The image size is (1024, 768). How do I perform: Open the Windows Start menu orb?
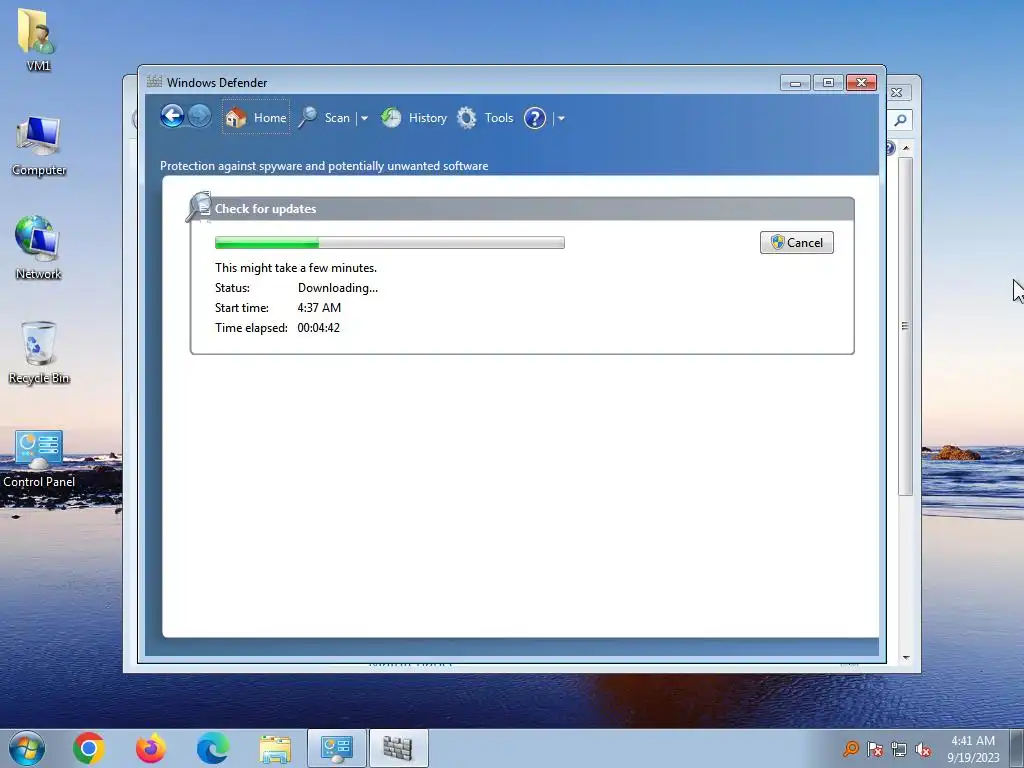pos(27,748)
